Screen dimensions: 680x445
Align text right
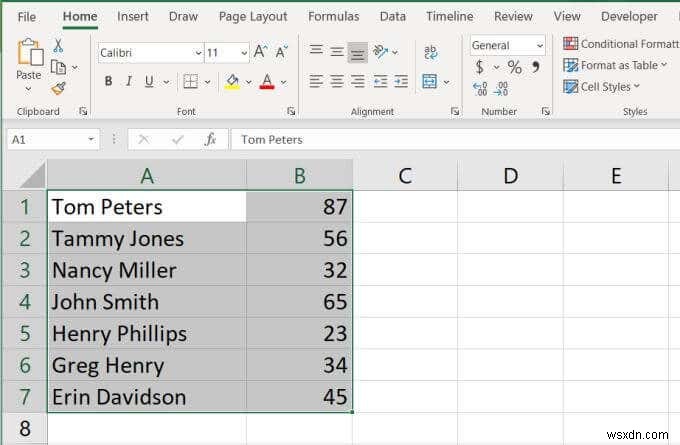pyautogui.click(x=357, y=81)
